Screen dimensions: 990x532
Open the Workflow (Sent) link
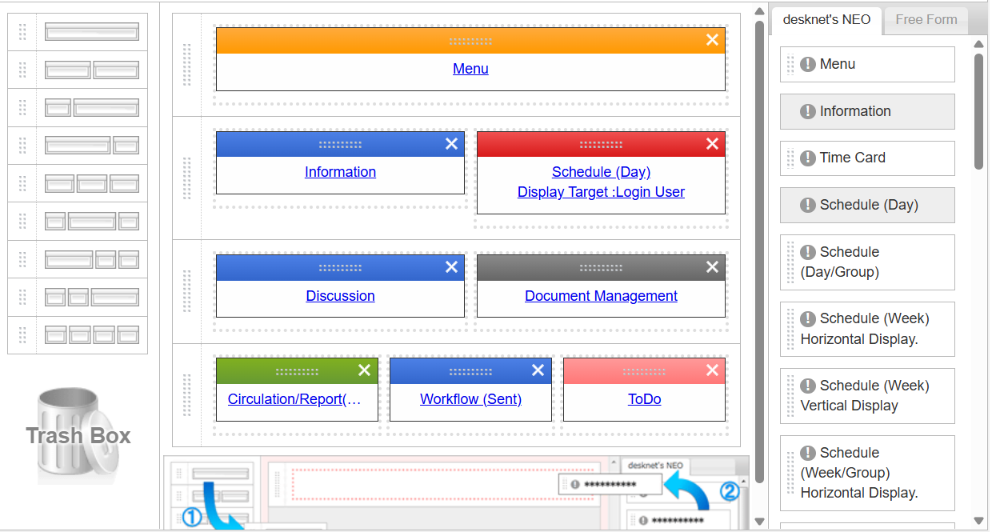(x=471, y=399)
